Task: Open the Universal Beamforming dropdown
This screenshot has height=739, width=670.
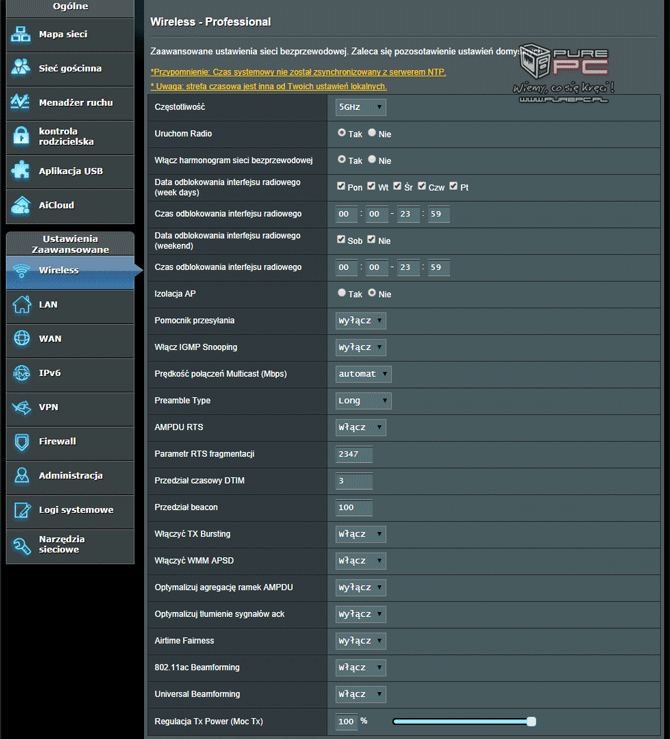Action: pos(361,694)
